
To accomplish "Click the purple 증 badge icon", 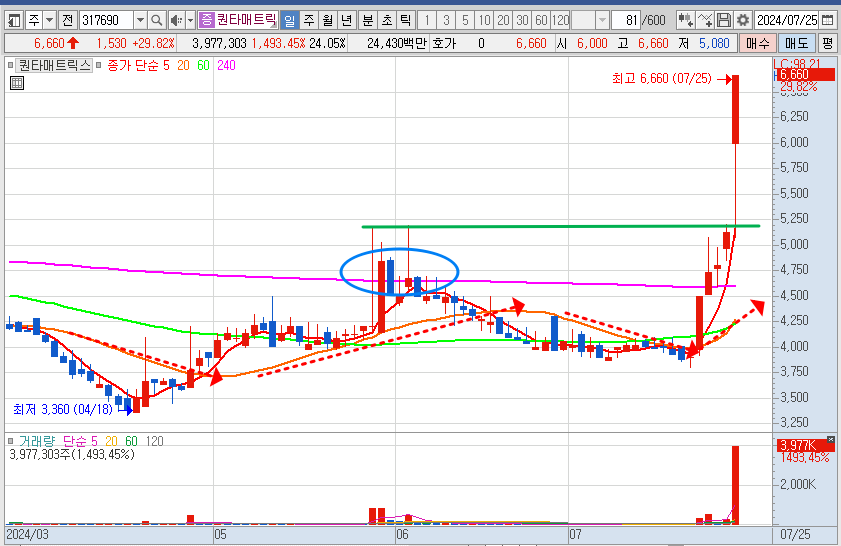I will coord(206,20).
